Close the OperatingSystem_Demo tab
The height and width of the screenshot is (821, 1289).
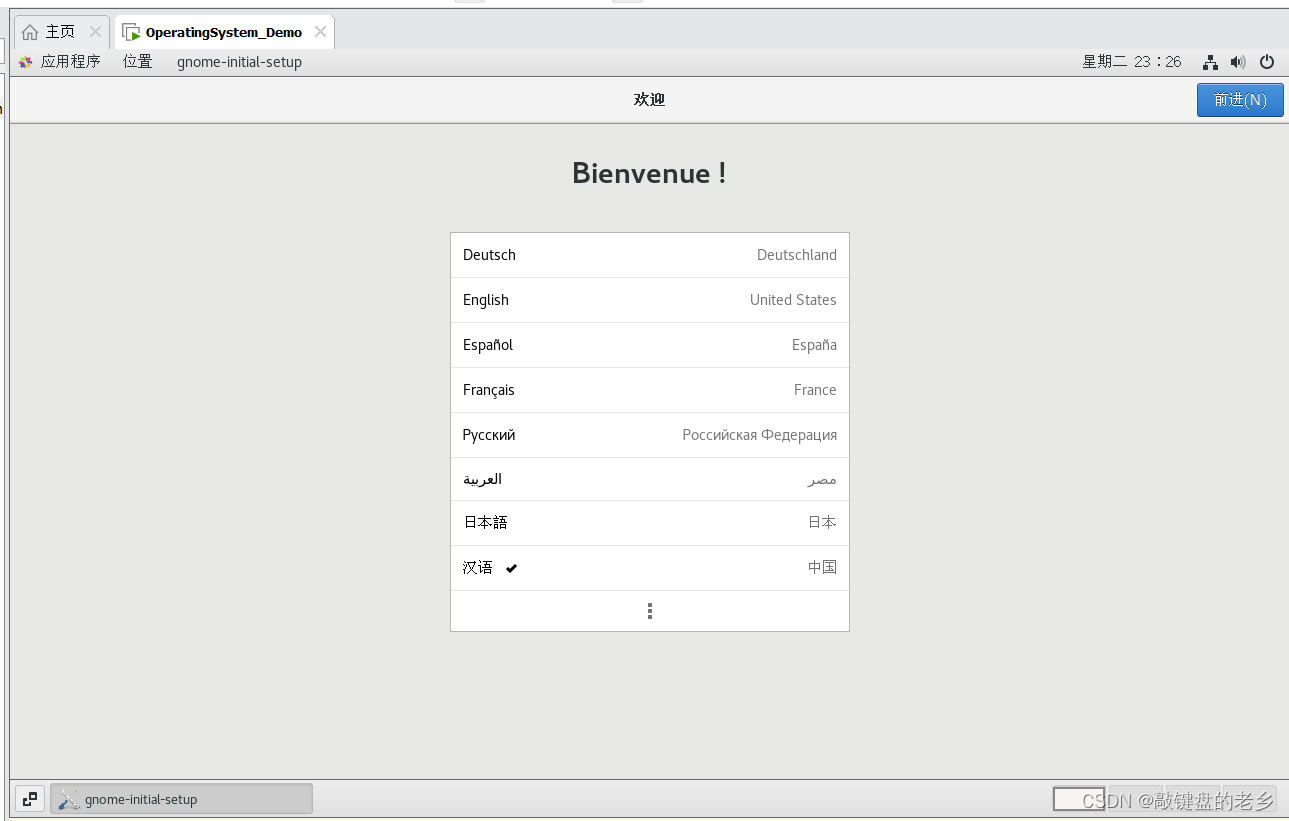point(320,32)
